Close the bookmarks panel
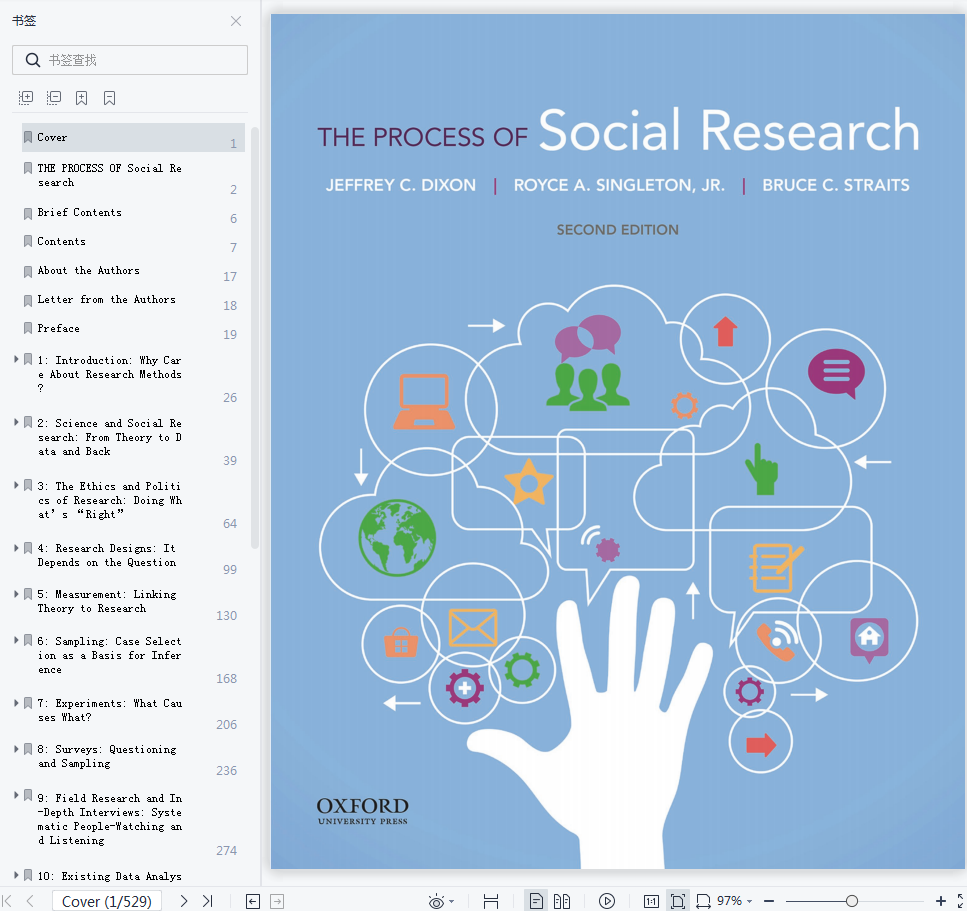This screenshot has height=911, width=967. [236, 21]
